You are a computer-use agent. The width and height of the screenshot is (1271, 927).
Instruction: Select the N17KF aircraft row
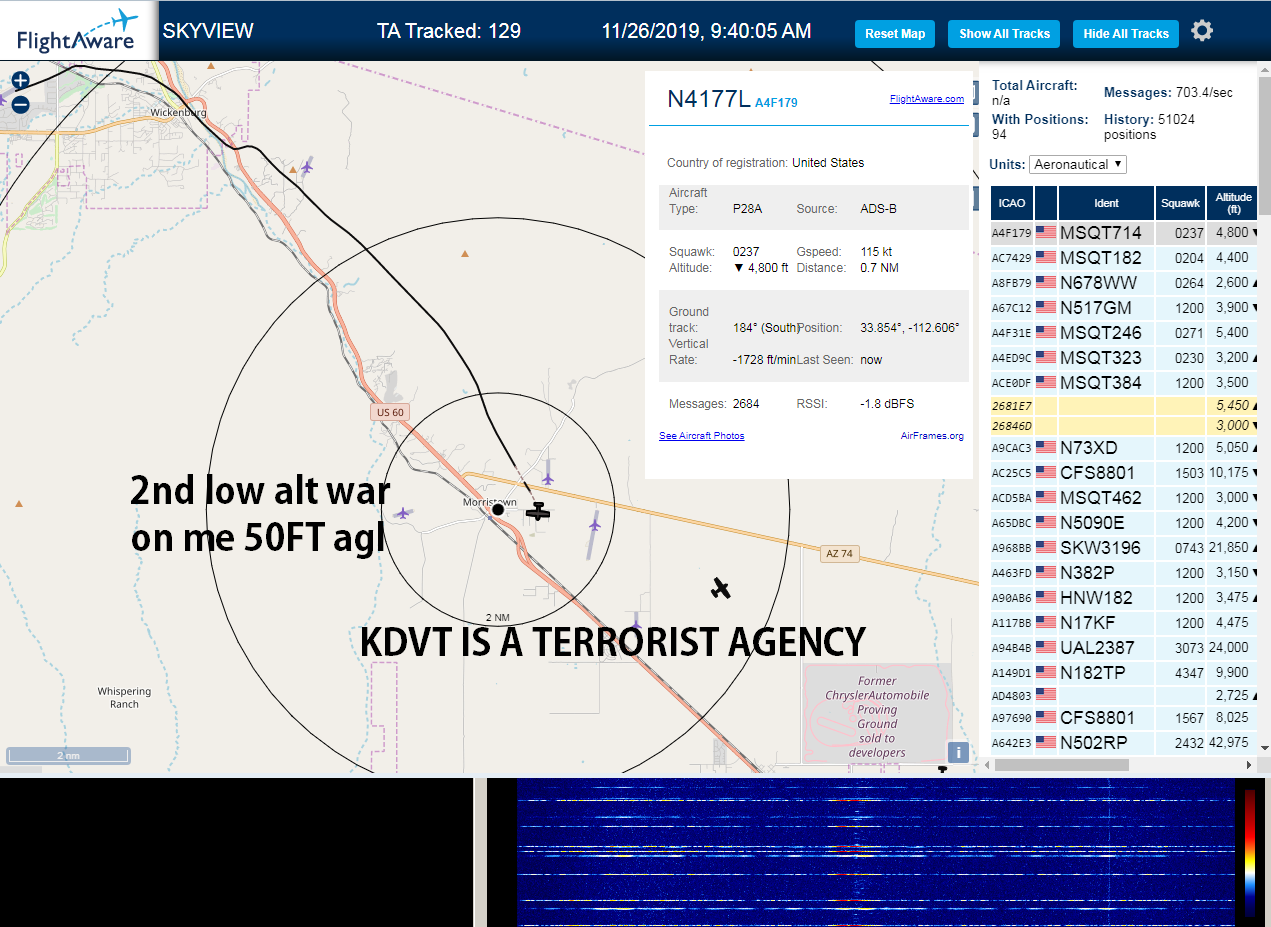click(1124, 623)
